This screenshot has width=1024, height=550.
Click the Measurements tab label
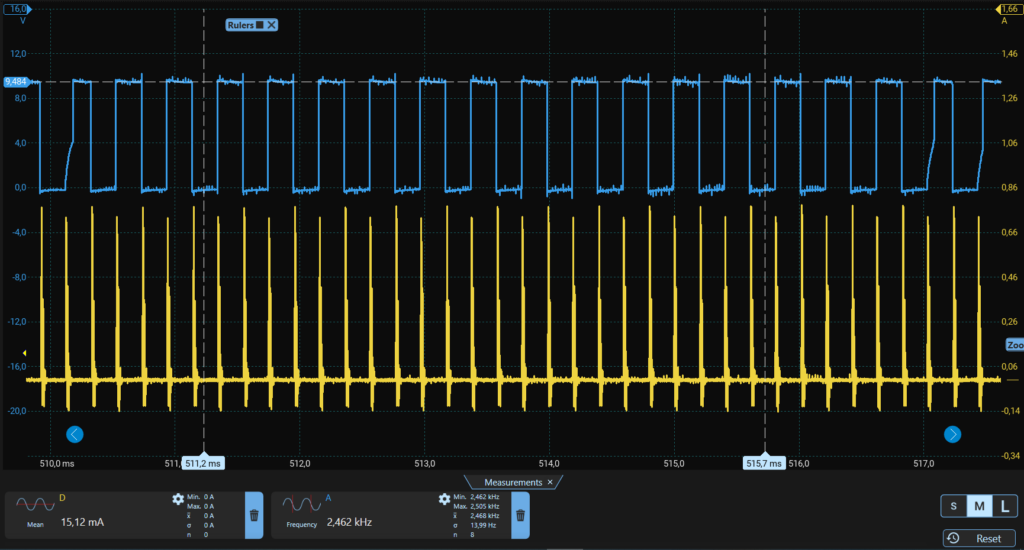tap(514, 482)
